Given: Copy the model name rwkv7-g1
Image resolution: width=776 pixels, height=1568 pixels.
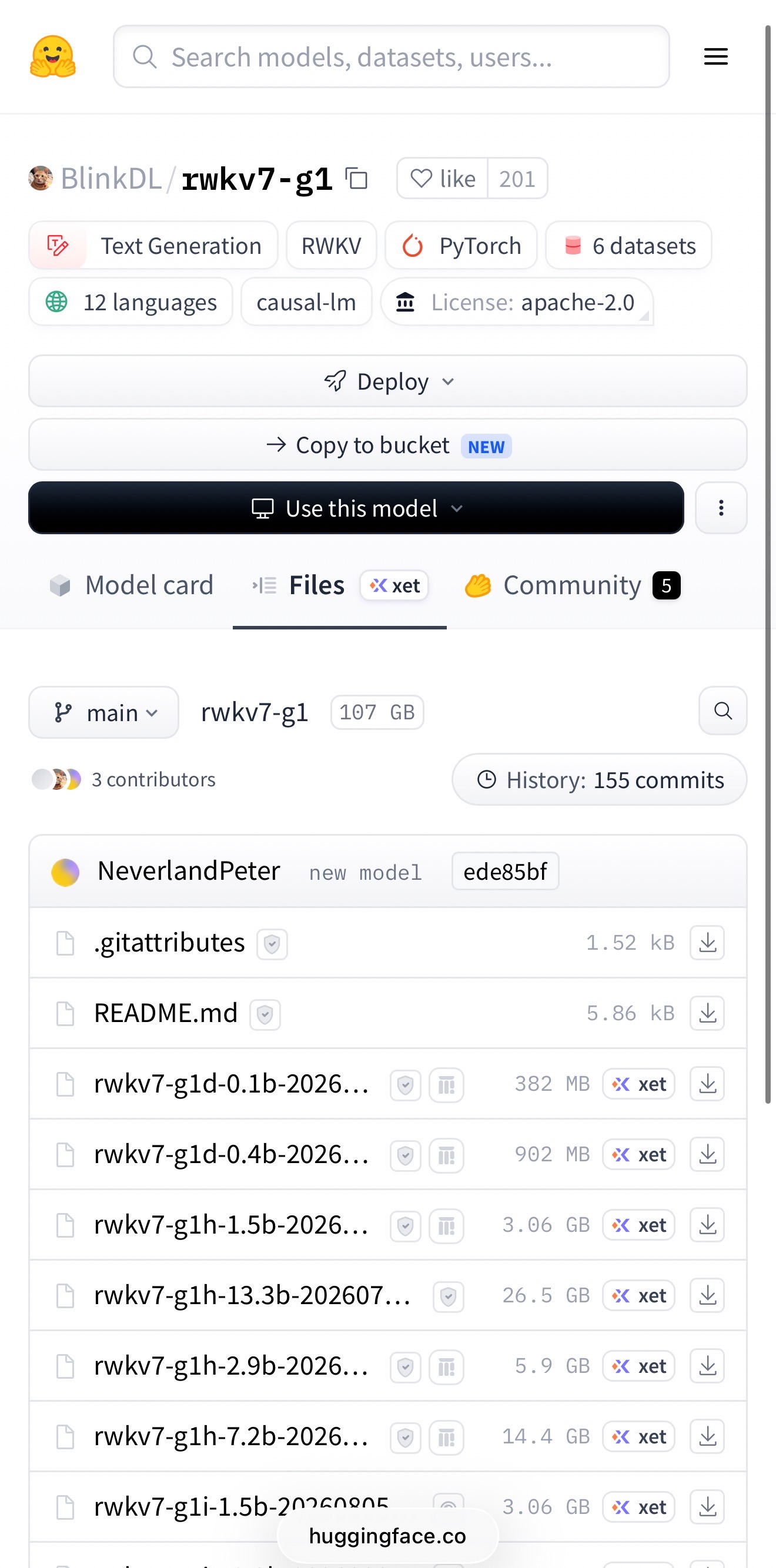Looking at the screenshot, I should 356,179.
